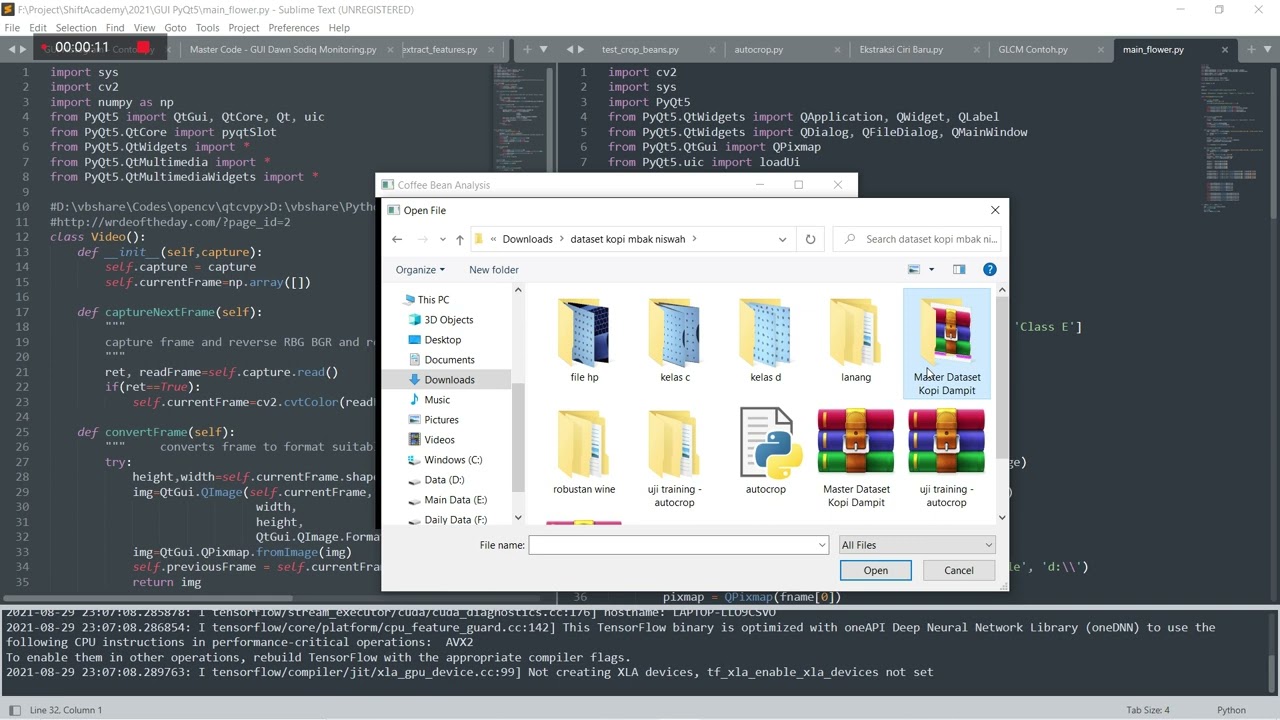Create a New folder in the dialog
The width and height of the screenshot is (1280, 720).
point(494,269)
